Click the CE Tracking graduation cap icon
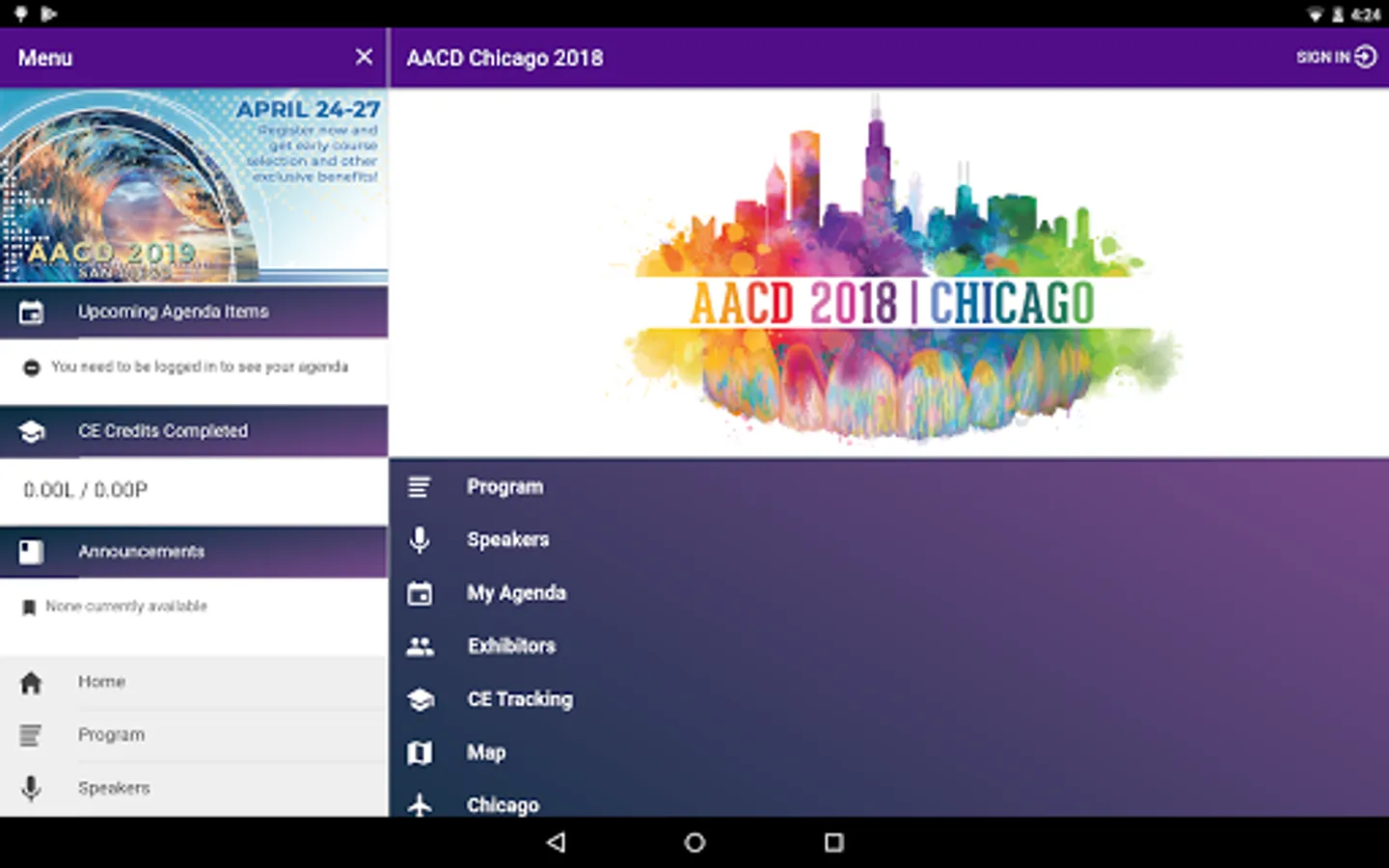 tap(421, 699)
